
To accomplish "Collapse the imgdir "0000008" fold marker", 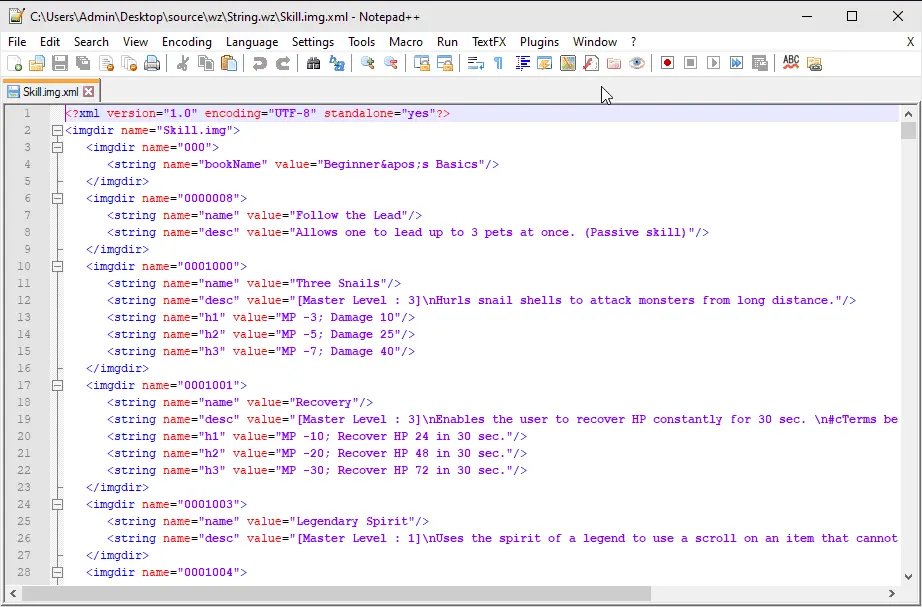I will 57,199.
